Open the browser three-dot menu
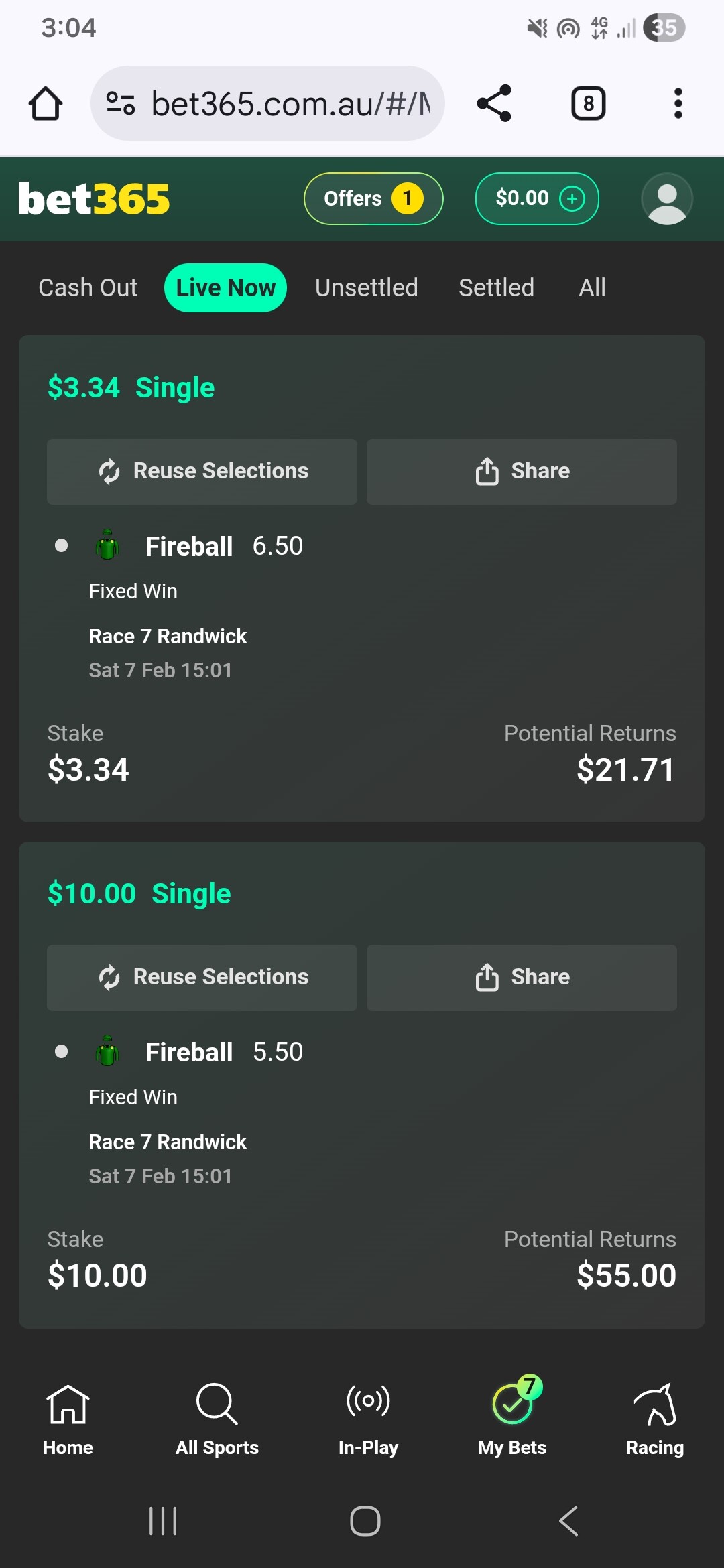The image size is (724, 1568). [678, 104]
